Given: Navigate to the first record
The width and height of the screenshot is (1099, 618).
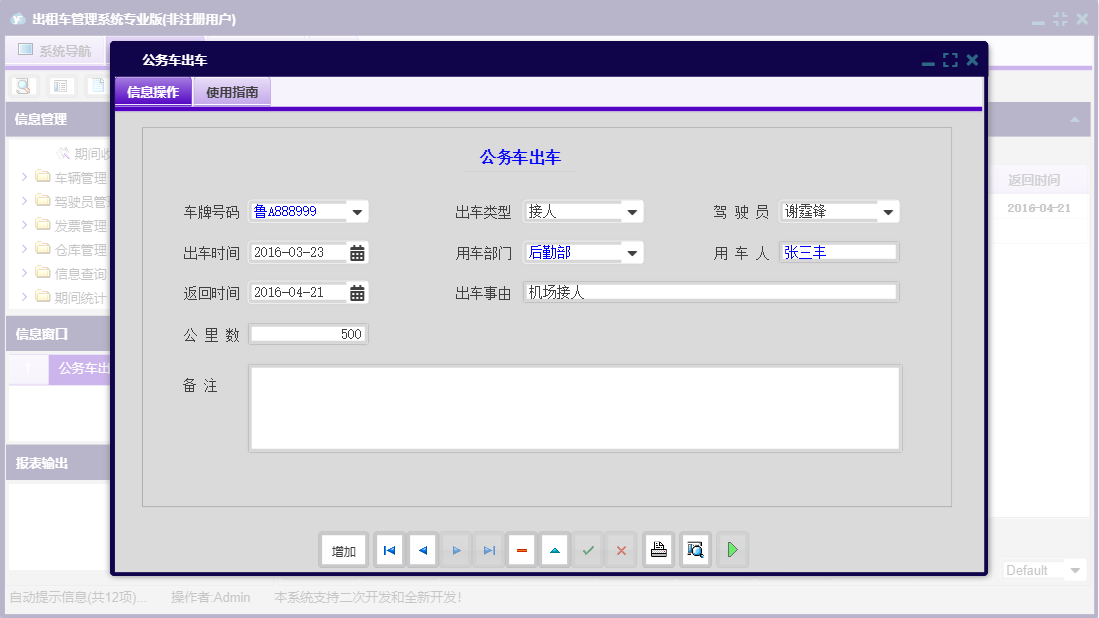Looking at the screenshot, I should click(x=389, y=549).
